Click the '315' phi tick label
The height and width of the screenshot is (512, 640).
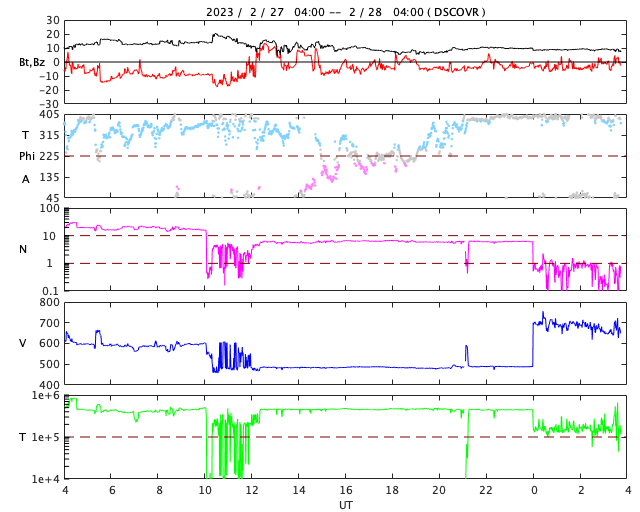(x=49, y=135)
